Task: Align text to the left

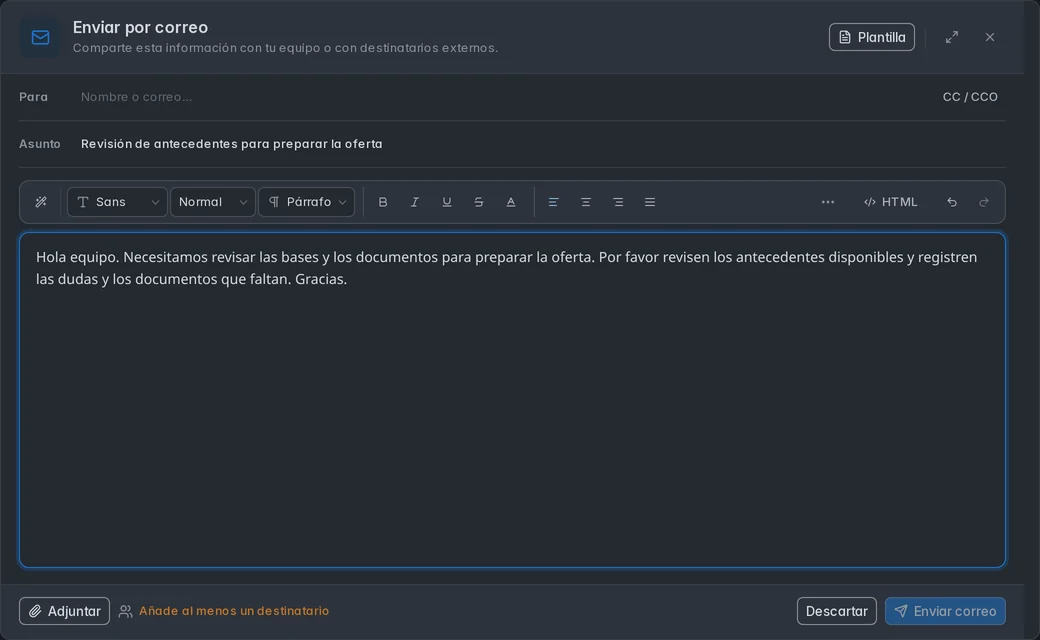Action: pos(553,202)
